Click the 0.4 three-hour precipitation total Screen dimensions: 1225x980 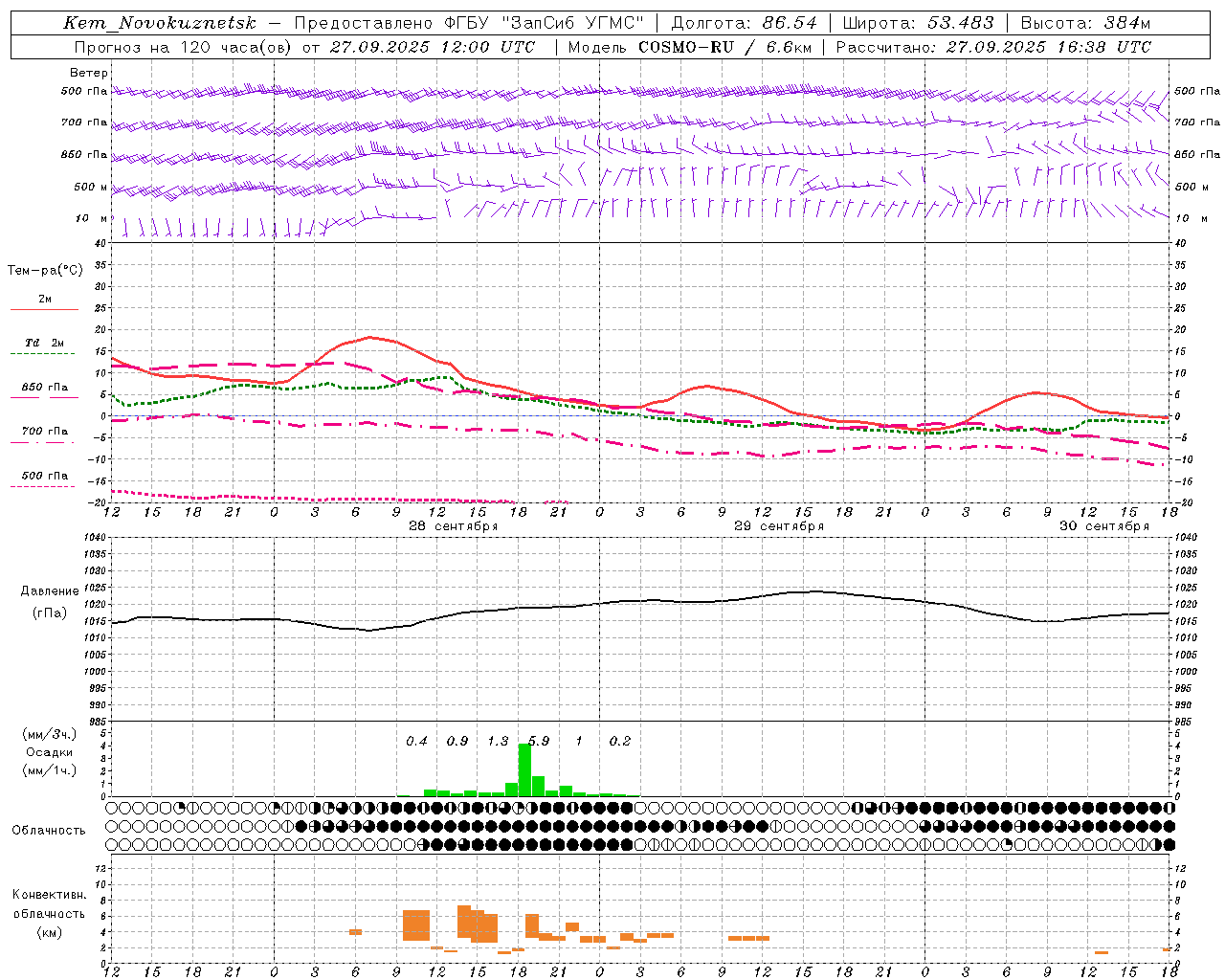pos(416,741)
